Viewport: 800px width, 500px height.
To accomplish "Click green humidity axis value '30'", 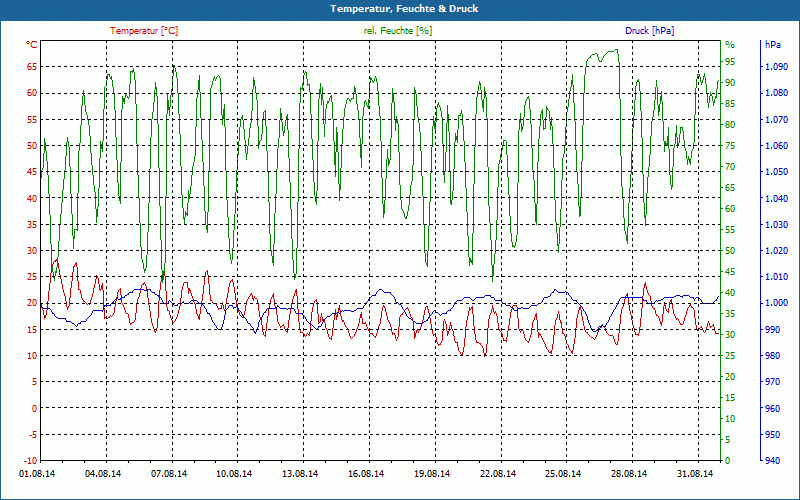I will click(730, 335).
